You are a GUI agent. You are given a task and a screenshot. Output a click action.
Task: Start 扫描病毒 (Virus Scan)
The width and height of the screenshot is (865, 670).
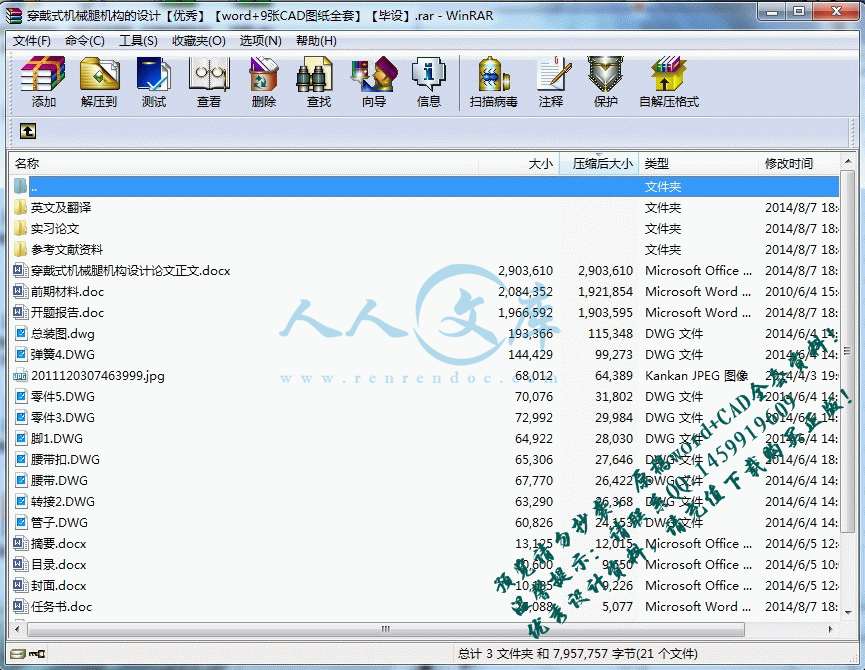(x=494, y=82)
